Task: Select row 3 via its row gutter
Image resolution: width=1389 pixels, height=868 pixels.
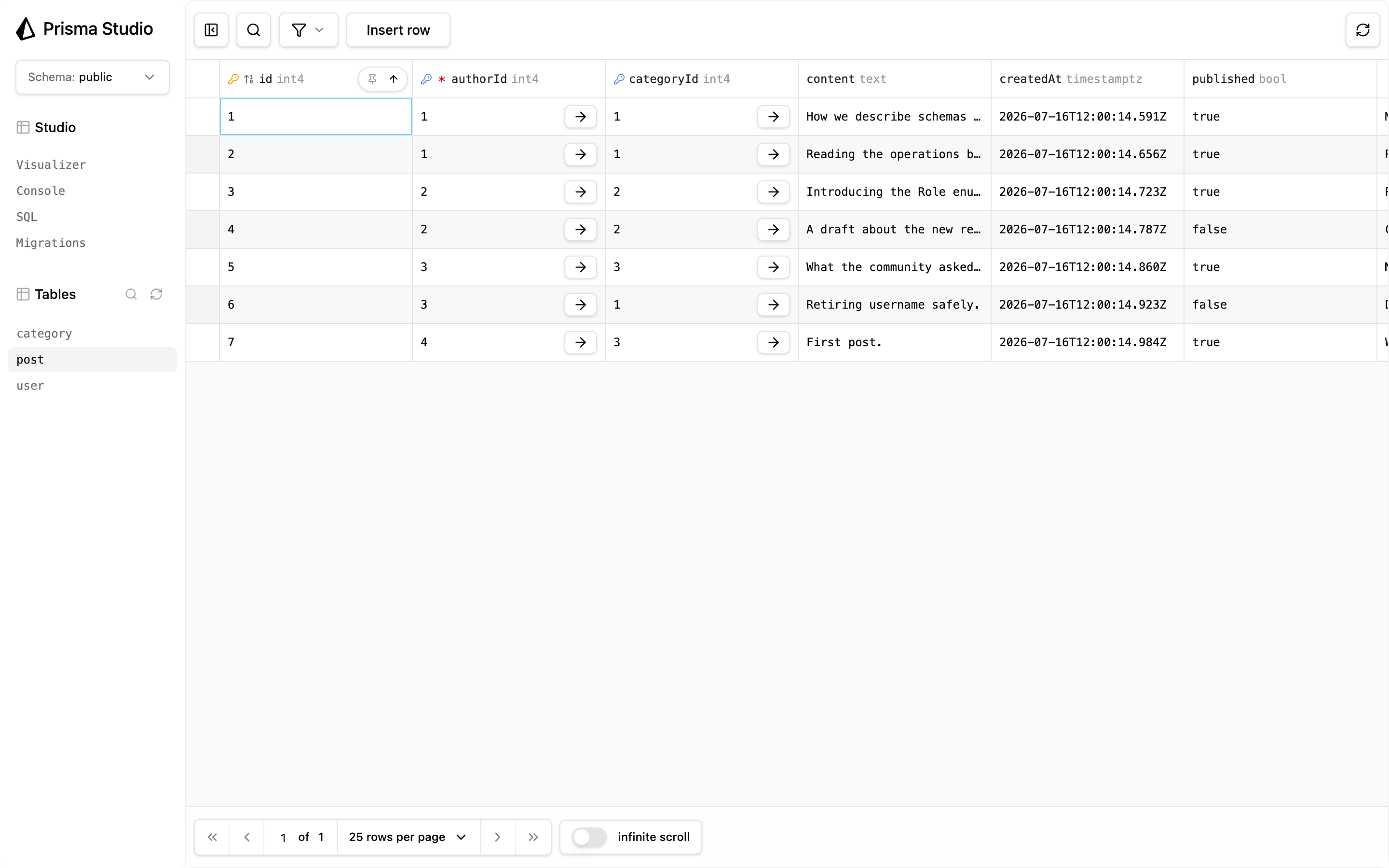Action: 203,192
